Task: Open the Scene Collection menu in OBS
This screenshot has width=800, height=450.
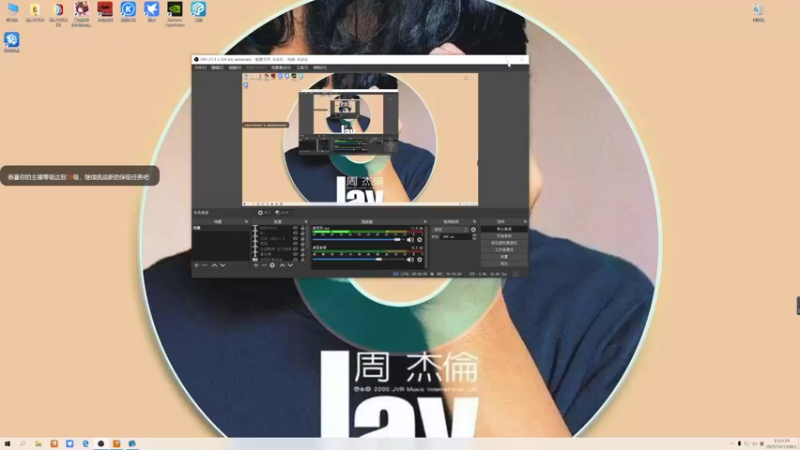Action: pos(281,67)
